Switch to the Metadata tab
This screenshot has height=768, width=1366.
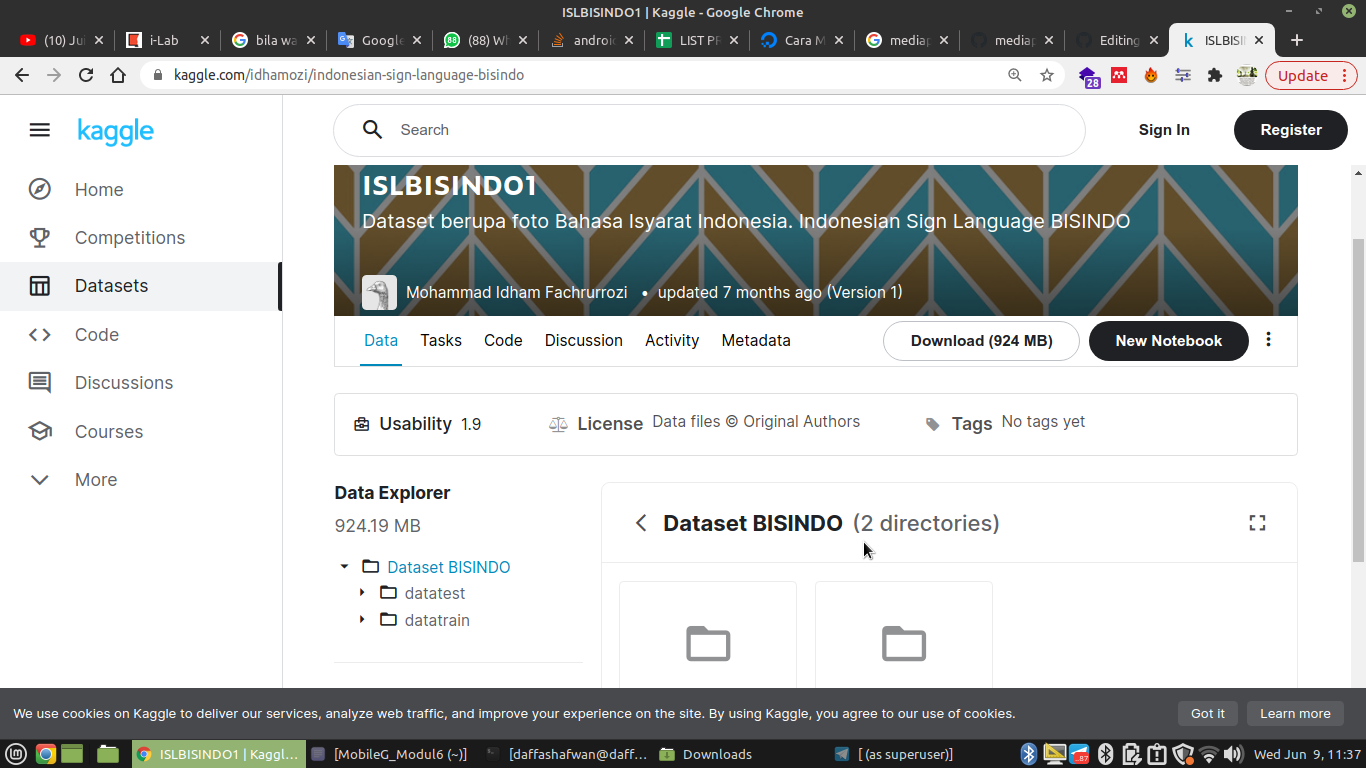(755, 340)
